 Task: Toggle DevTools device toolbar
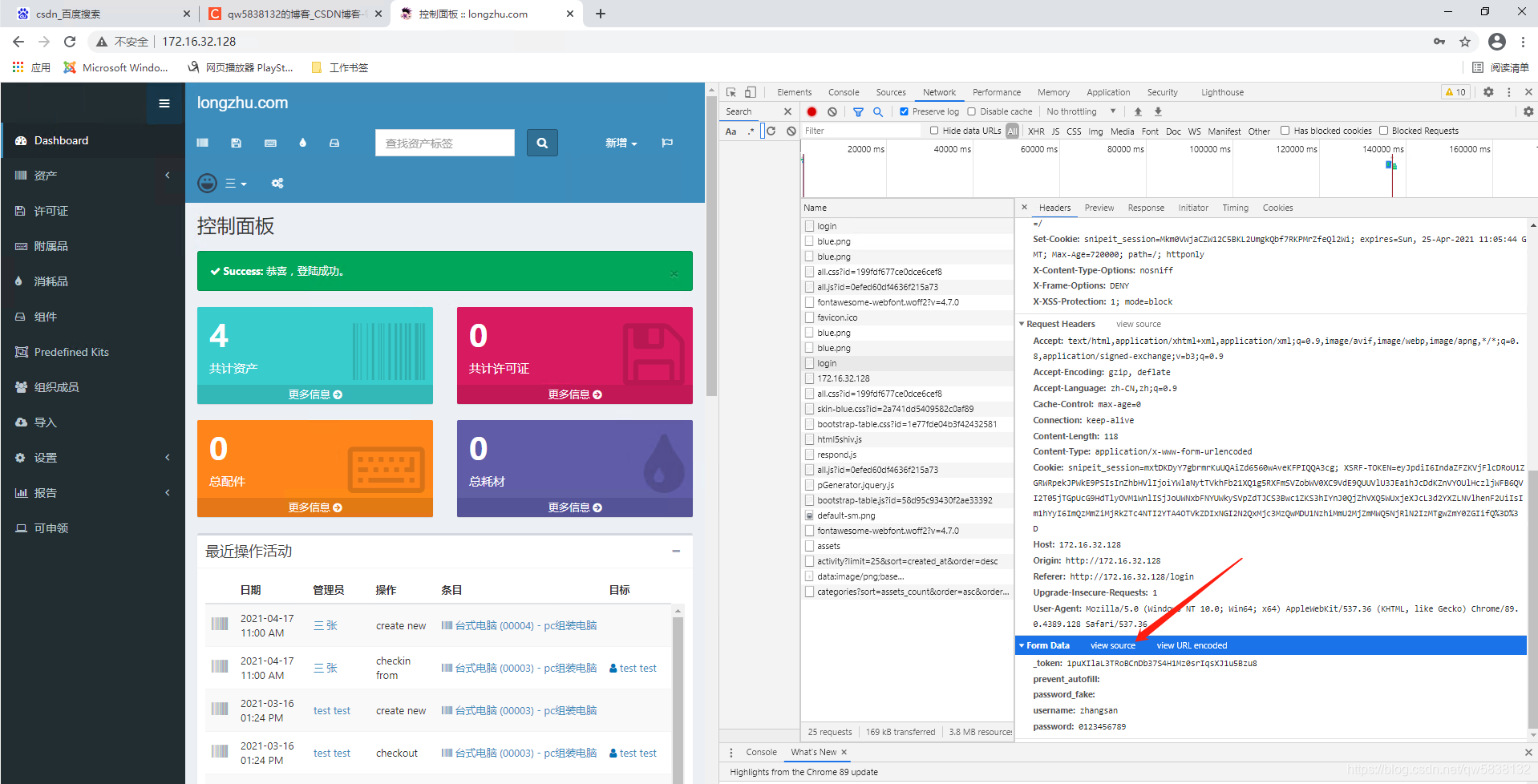tap(751, 92)
